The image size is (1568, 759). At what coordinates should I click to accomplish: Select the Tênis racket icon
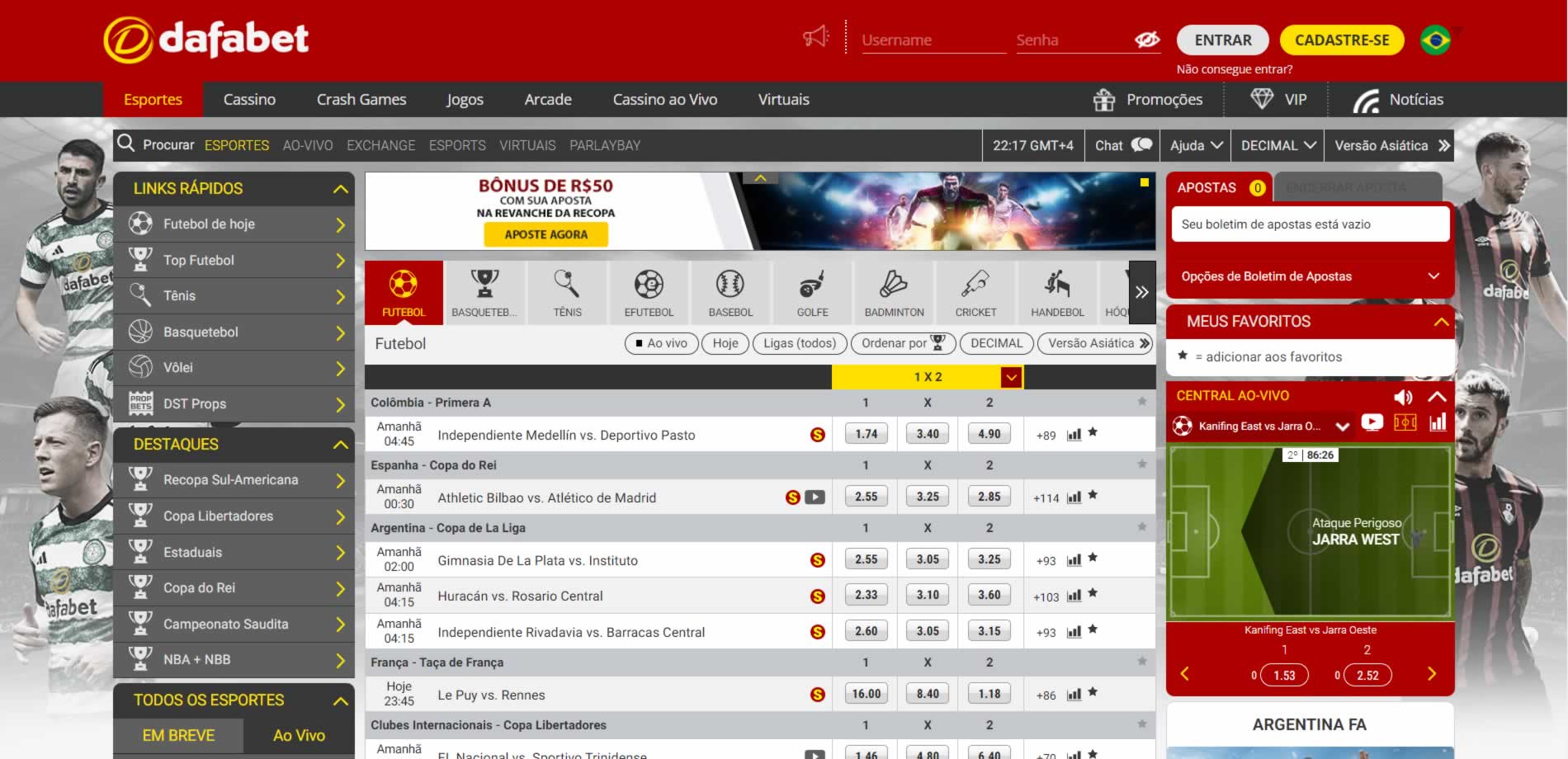(567, 292)
